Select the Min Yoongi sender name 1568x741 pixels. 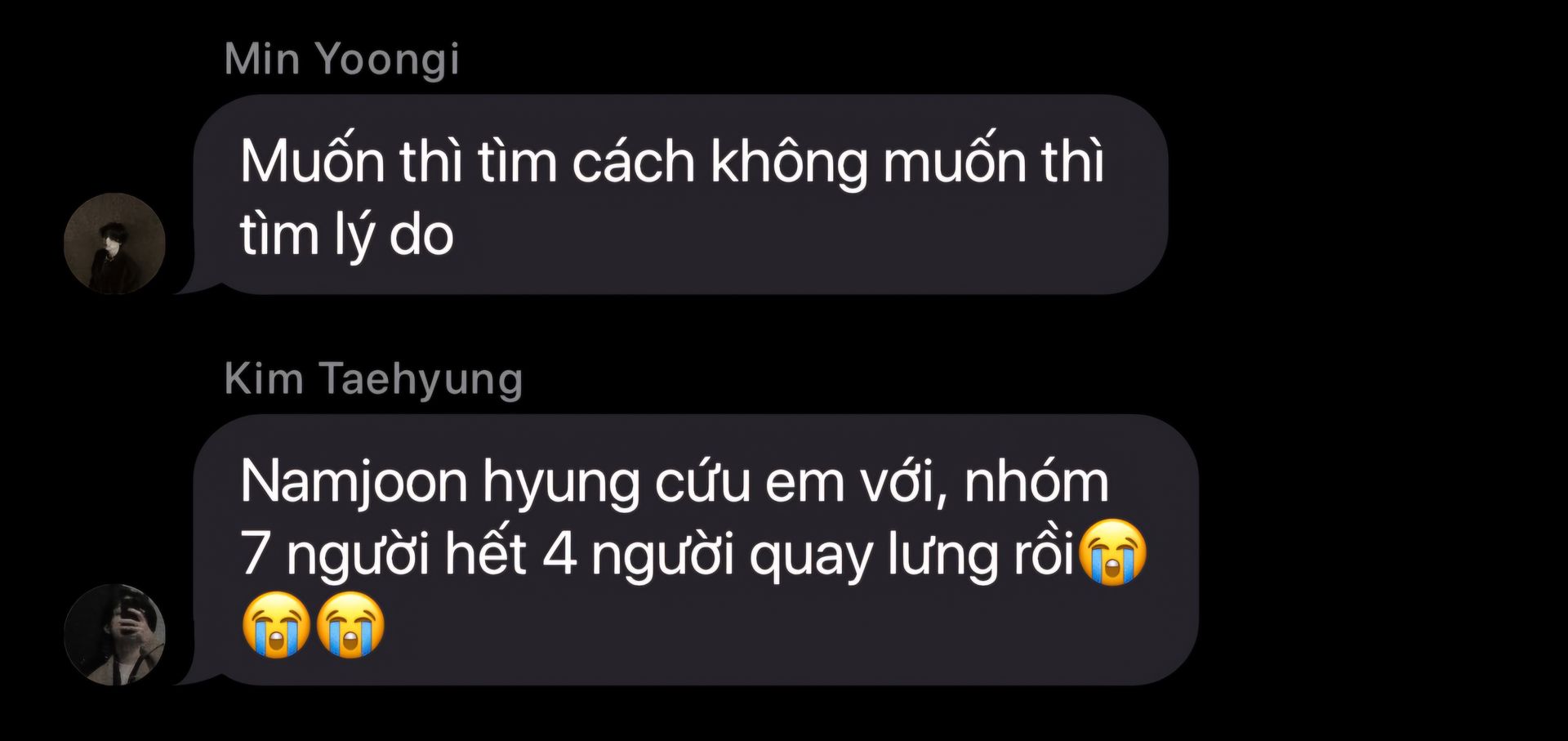tap(341, 60)
